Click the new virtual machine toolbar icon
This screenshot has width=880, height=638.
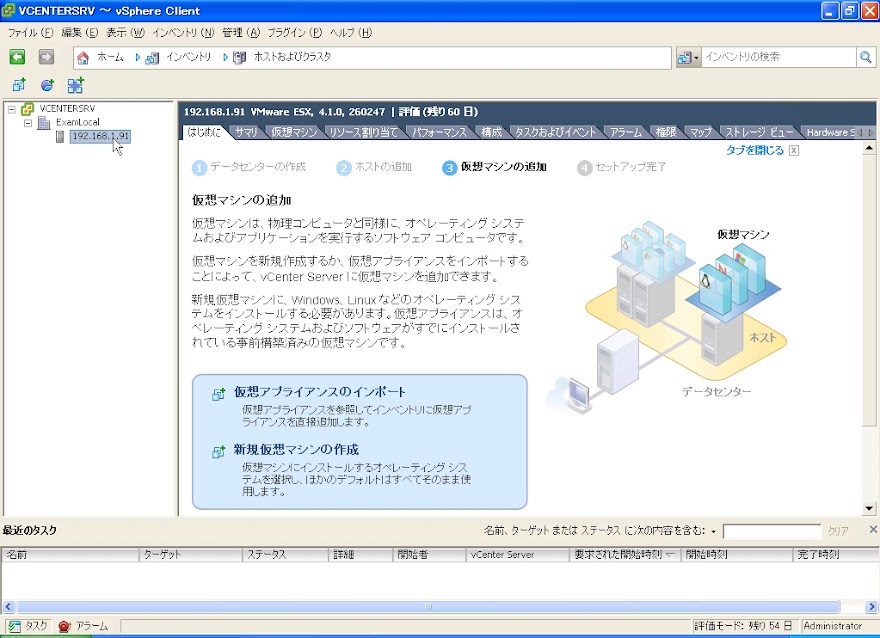point(19,85)
